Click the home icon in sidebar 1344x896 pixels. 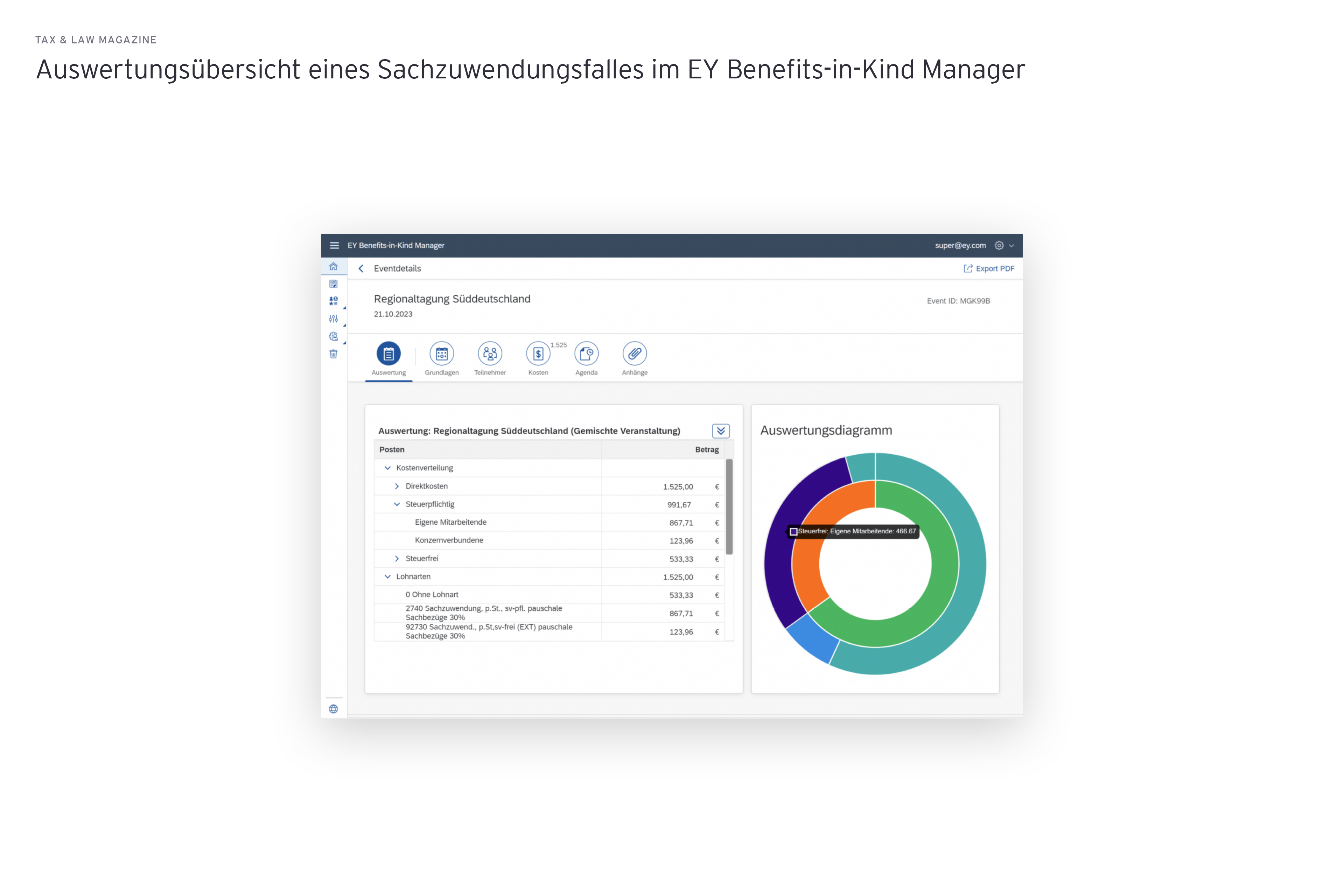334,267
